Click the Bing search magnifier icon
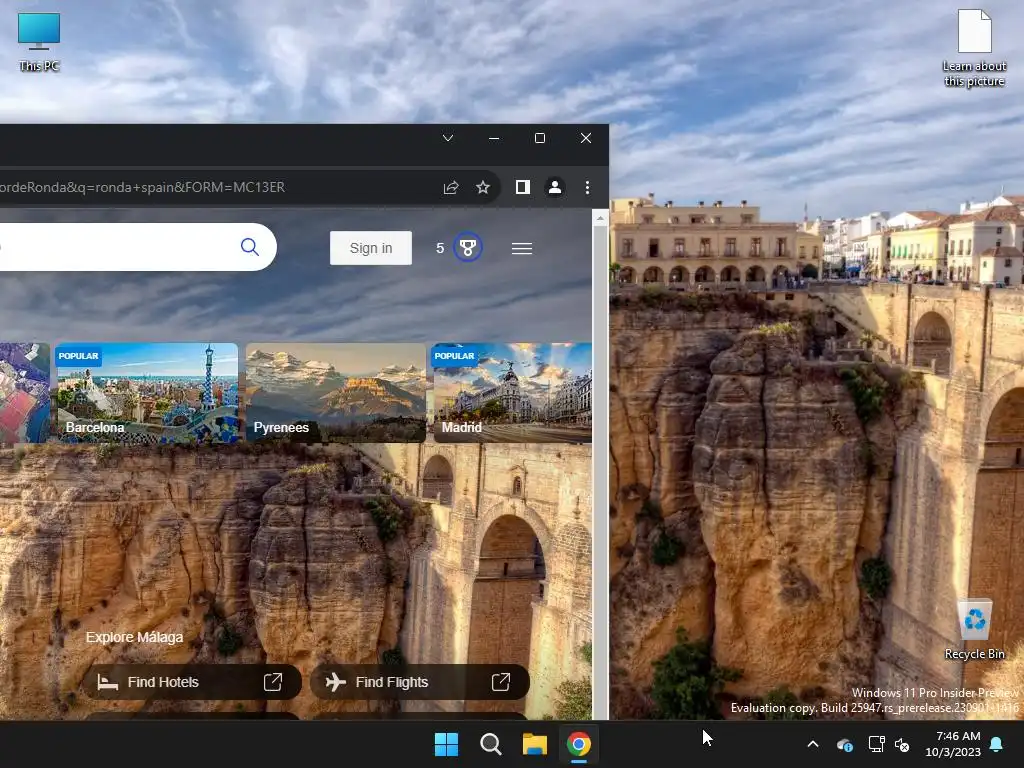1024x768 pixels. click(x=249, y=247)
